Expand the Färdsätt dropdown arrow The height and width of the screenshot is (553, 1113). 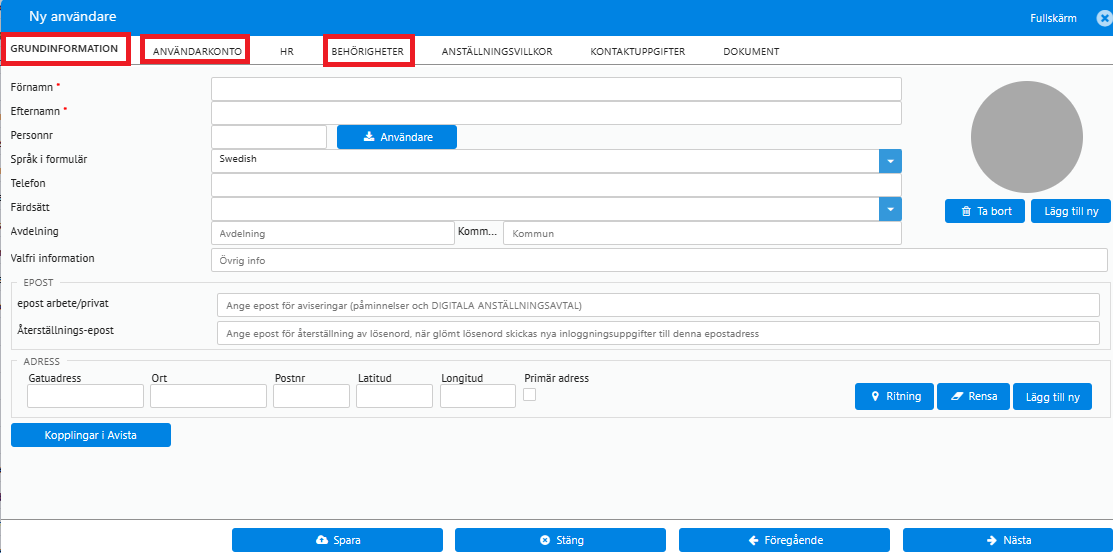890,209
